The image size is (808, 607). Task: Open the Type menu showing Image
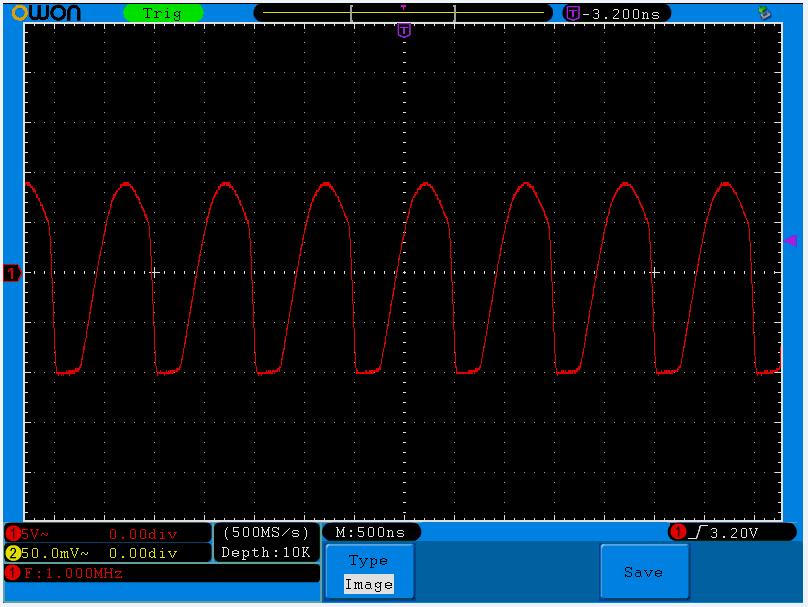pyautogui.click(x=368, y=573)
